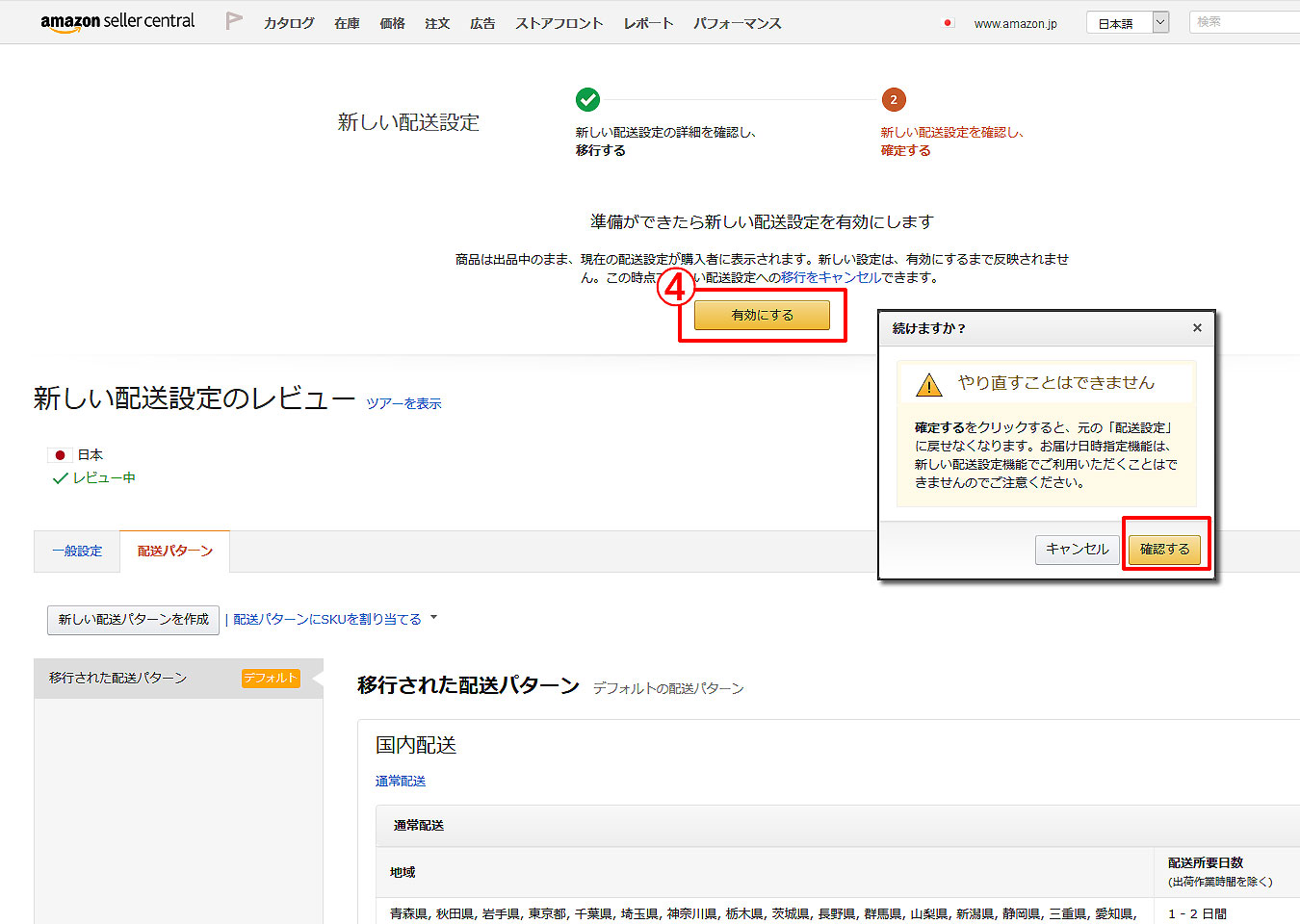Click the warning triangle icon in dialog
The width and height of the screenshot is (1300, 924).
928,385
